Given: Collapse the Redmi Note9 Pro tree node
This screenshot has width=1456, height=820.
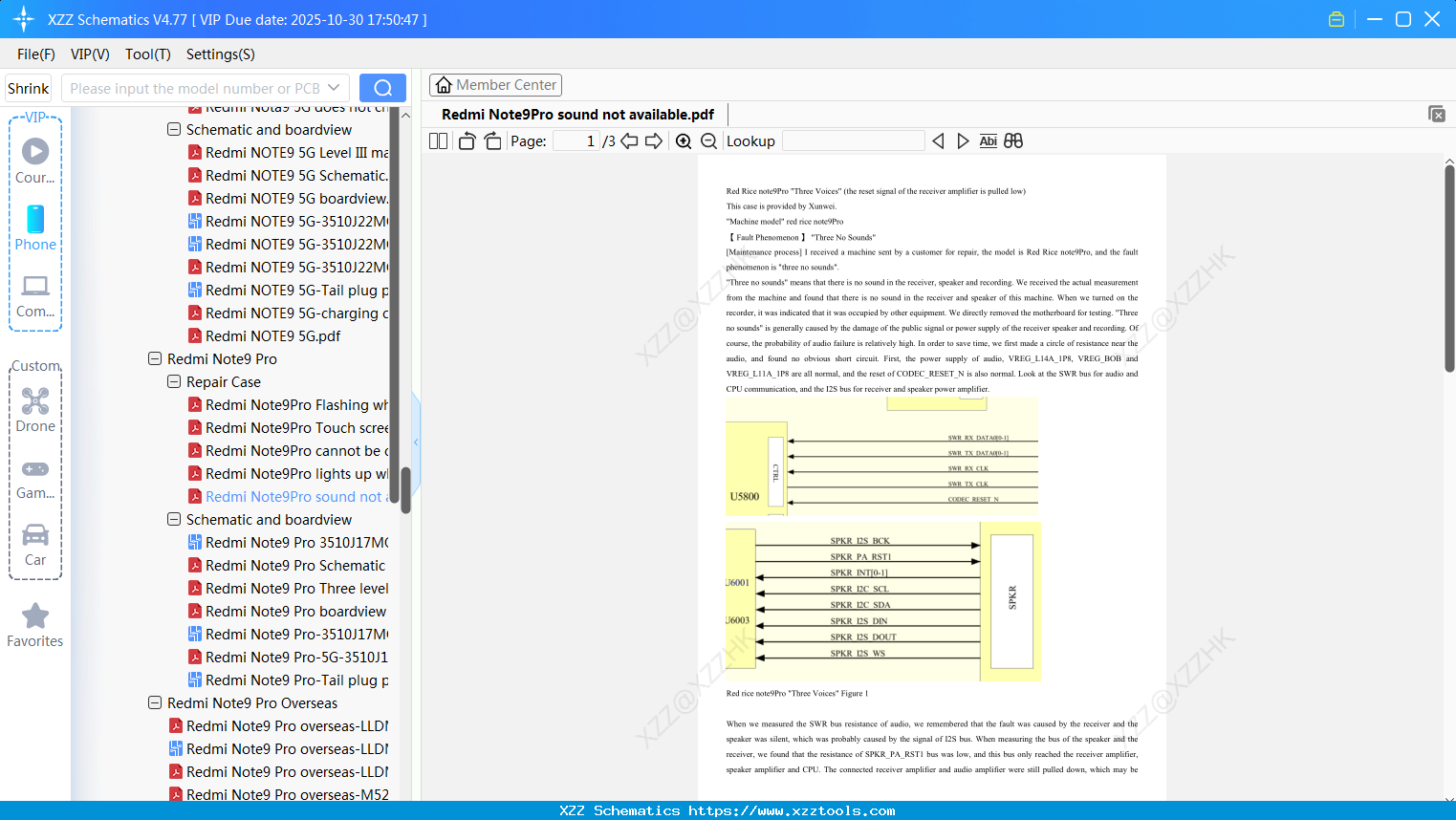Looking at the screenshot, I should pyautogui.click(x=155, y=359).
